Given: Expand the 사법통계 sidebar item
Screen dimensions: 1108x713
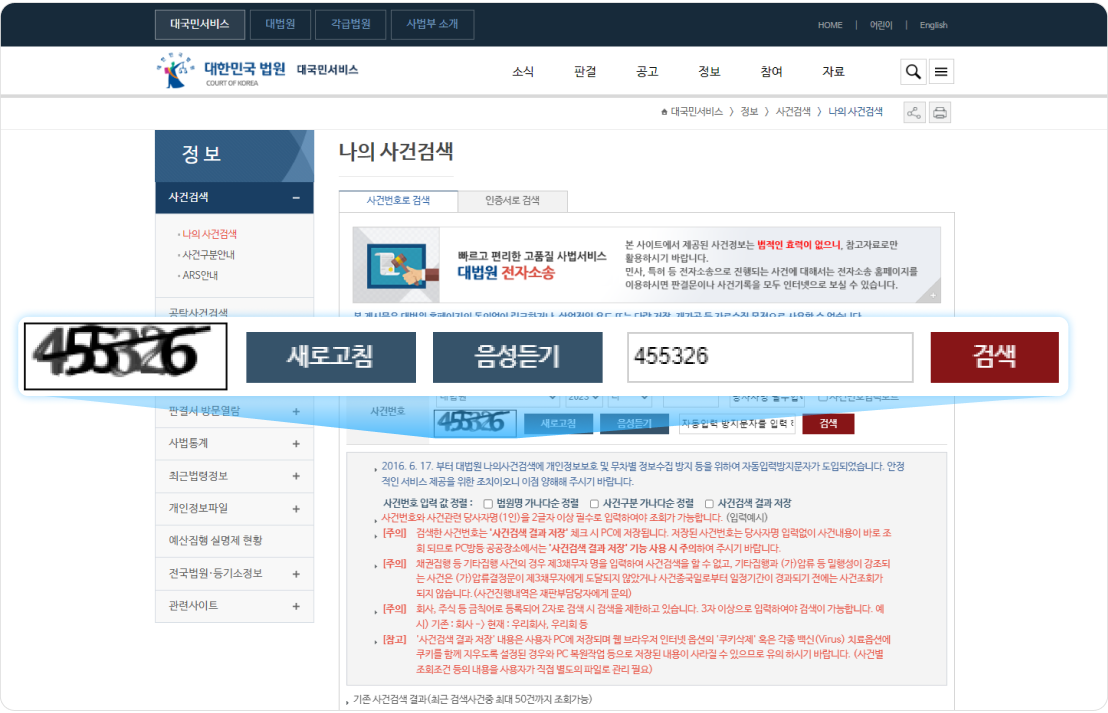Looking at the screenshot, I should coord(296,444).
